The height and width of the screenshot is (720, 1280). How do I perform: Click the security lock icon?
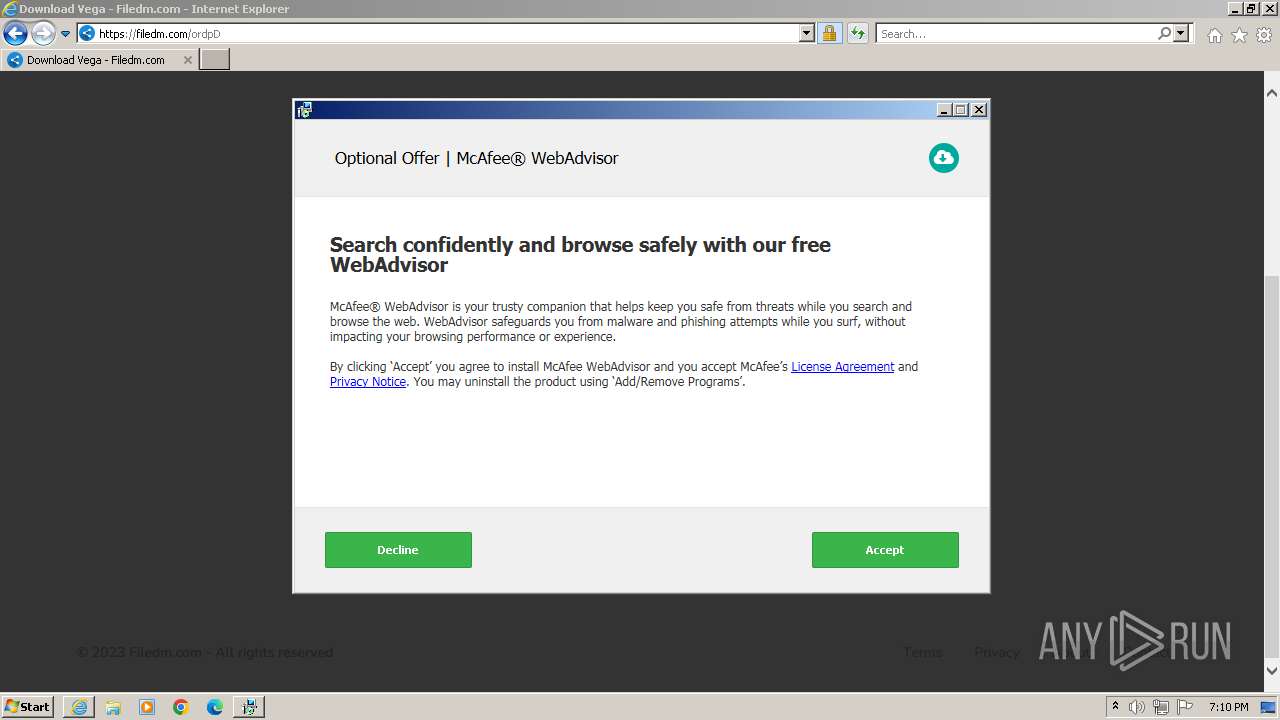829,34
